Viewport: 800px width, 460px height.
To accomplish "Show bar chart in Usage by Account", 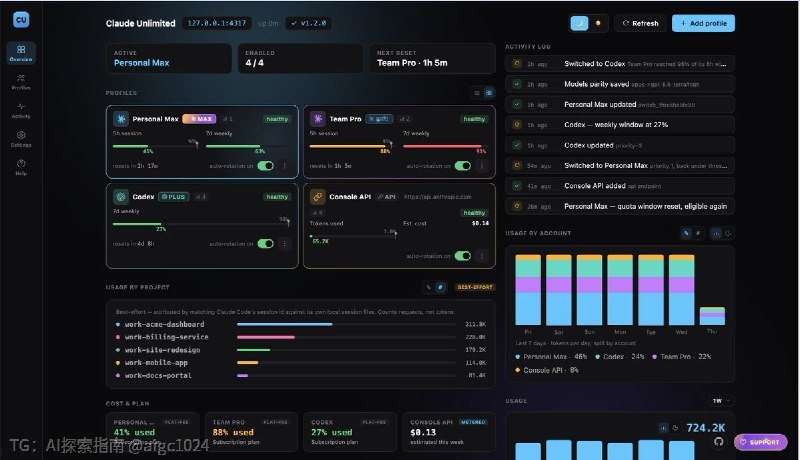I will tap(716, 234).
